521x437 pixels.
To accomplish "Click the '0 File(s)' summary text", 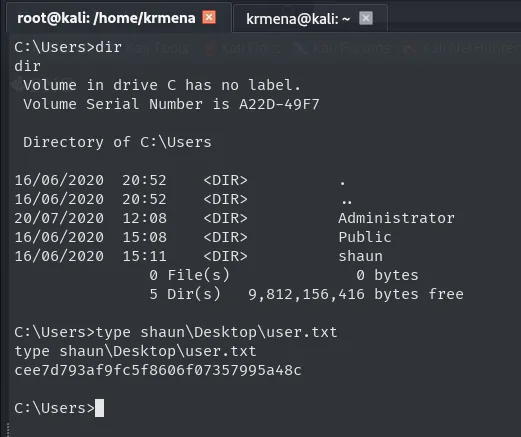I will pos(189,275).
